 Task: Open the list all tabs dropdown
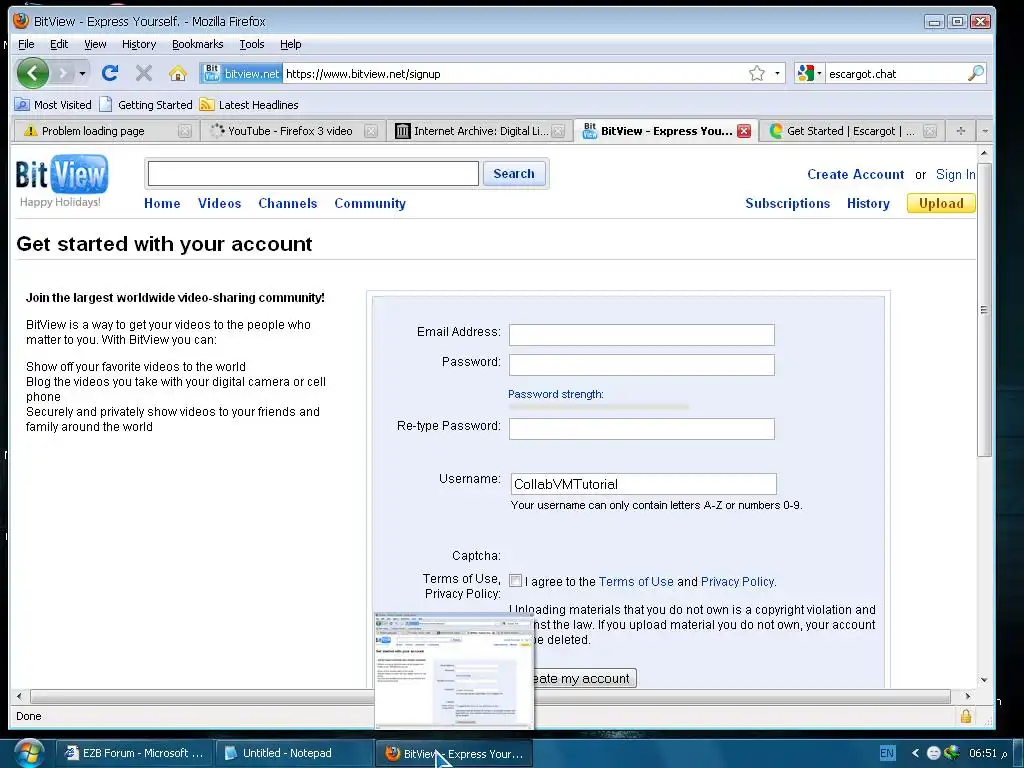pyautogui.click(x=985, y=131)
